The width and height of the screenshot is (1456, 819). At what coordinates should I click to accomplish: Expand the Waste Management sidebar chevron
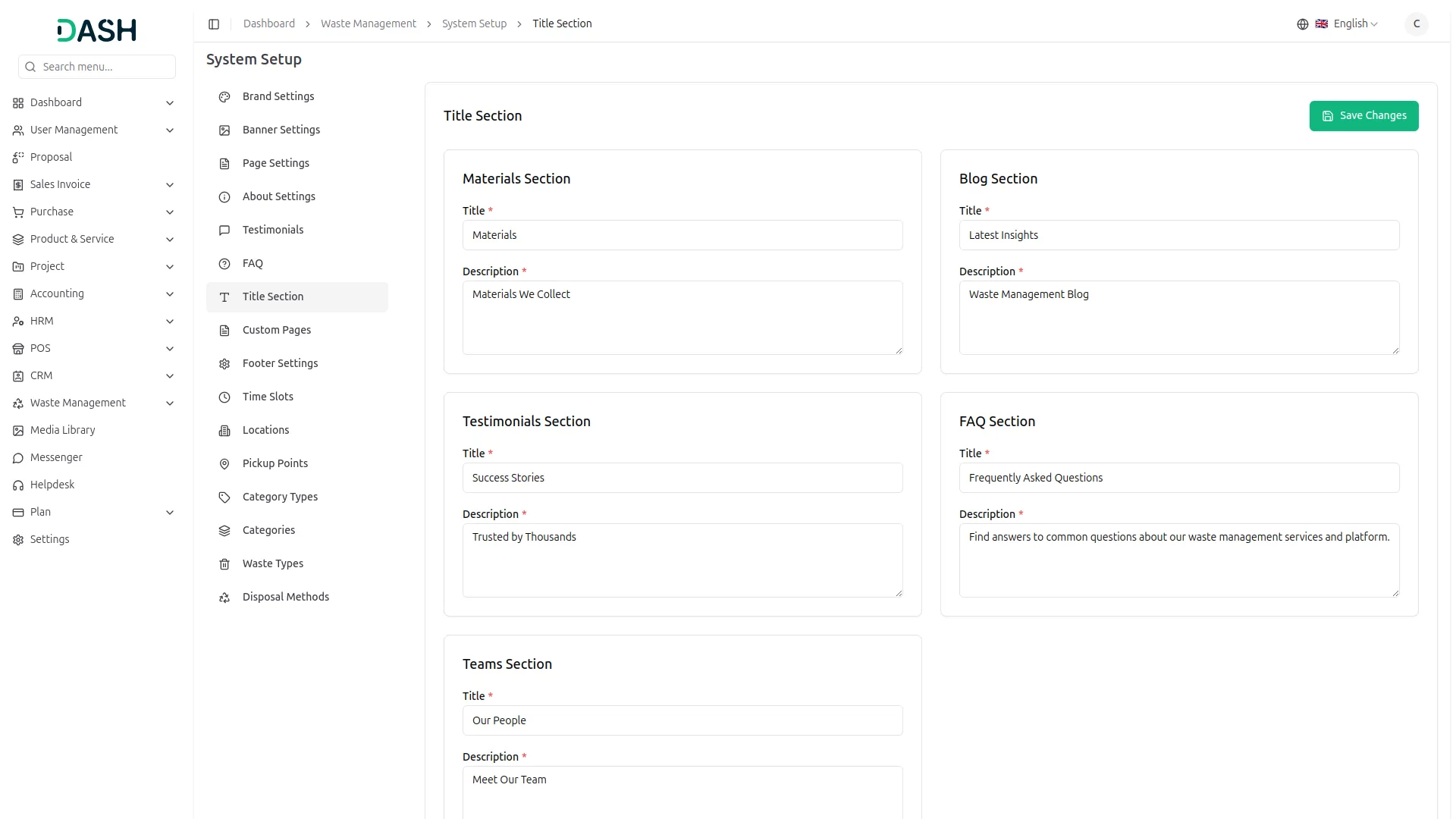(170, 403)
